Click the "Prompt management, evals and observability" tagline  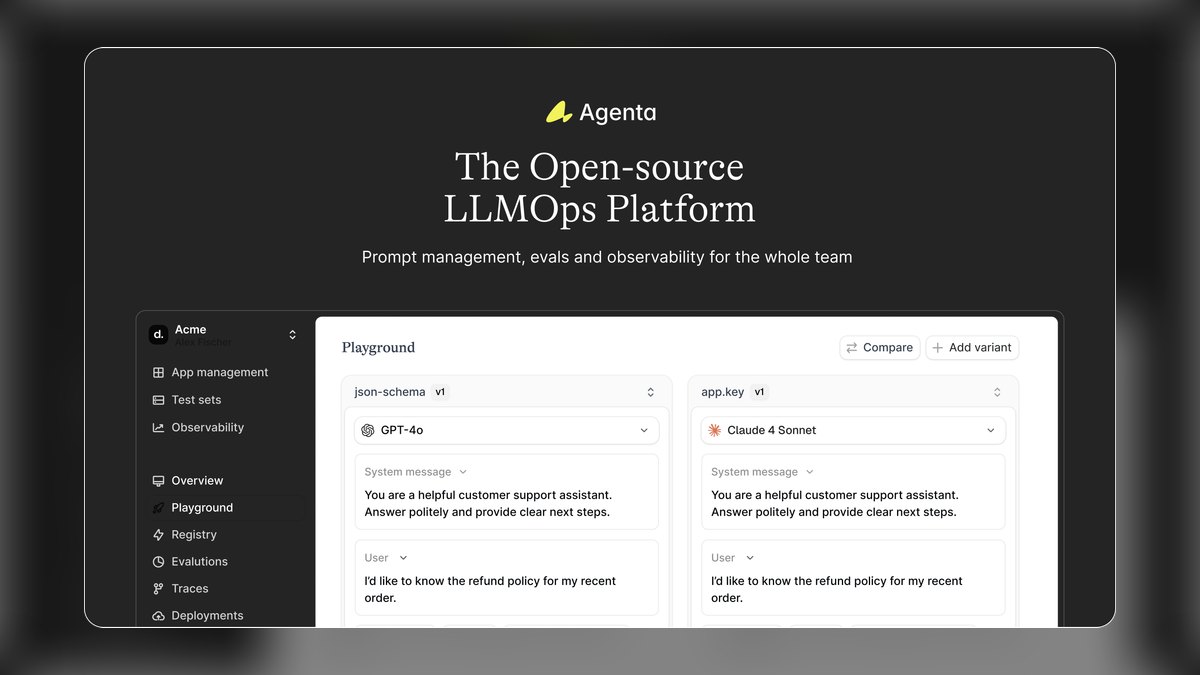[x=607, y=257]
